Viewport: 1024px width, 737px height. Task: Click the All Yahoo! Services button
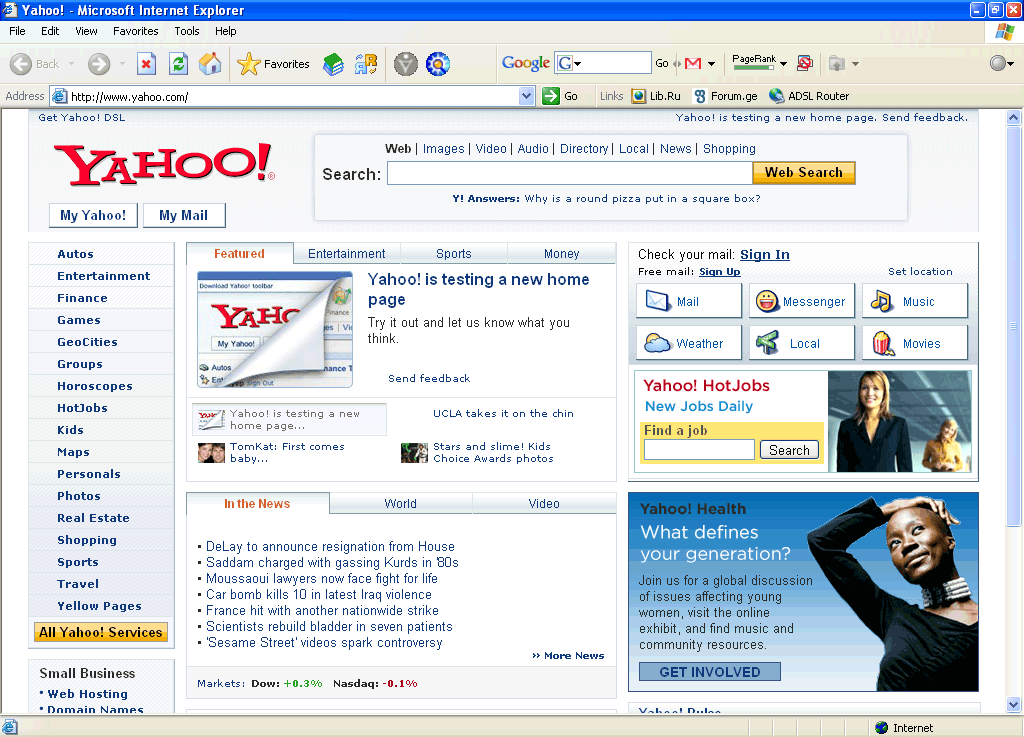101,632
